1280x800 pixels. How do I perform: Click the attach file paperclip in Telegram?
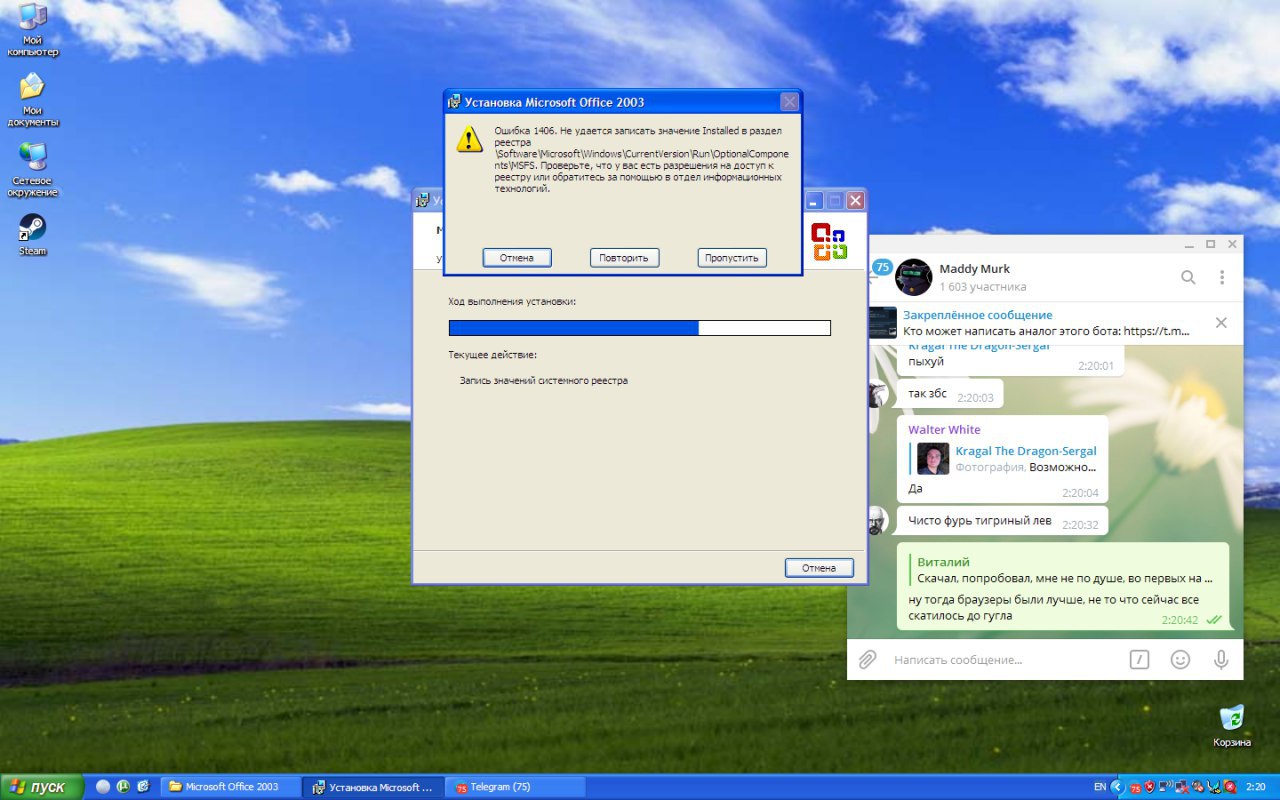pos(868,660)
